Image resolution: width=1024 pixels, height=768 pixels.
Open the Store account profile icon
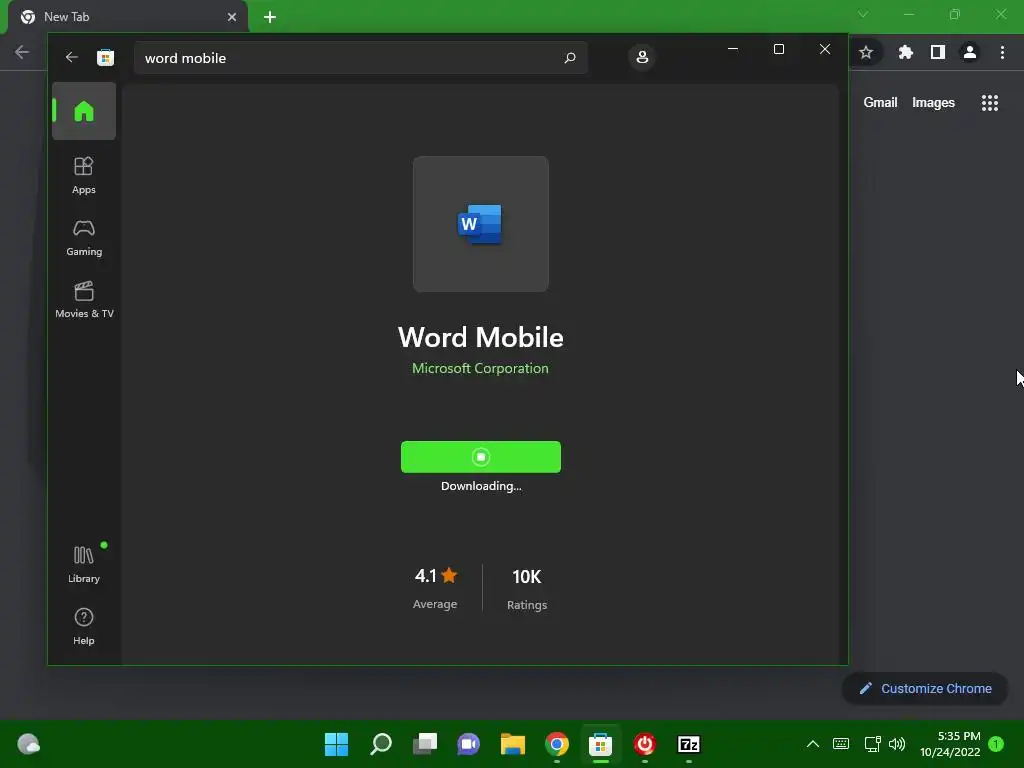point(642,57)
